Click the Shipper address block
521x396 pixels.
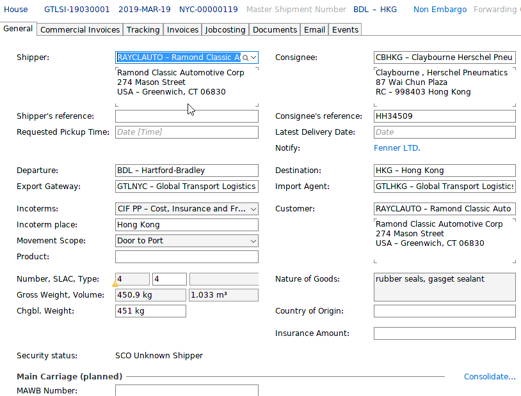pos(187,87)
